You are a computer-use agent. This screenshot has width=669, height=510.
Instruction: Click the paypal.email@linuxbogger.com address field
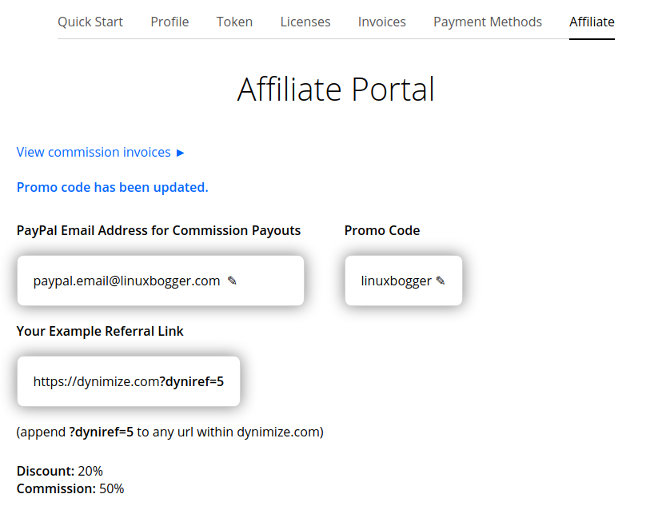(x=126, y=281)
